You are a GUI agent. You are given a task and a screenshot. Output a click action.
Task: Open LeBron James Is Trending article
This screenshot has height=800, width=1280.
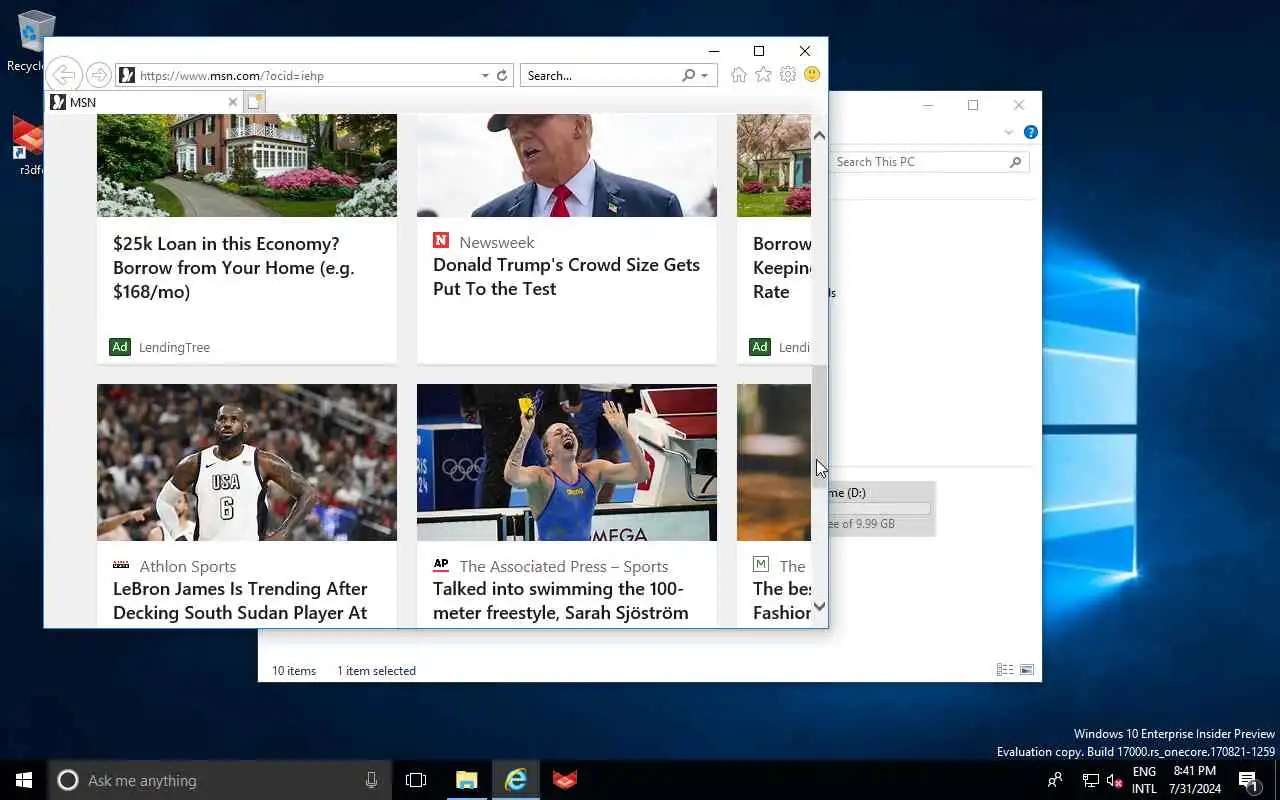coord(240,601)
